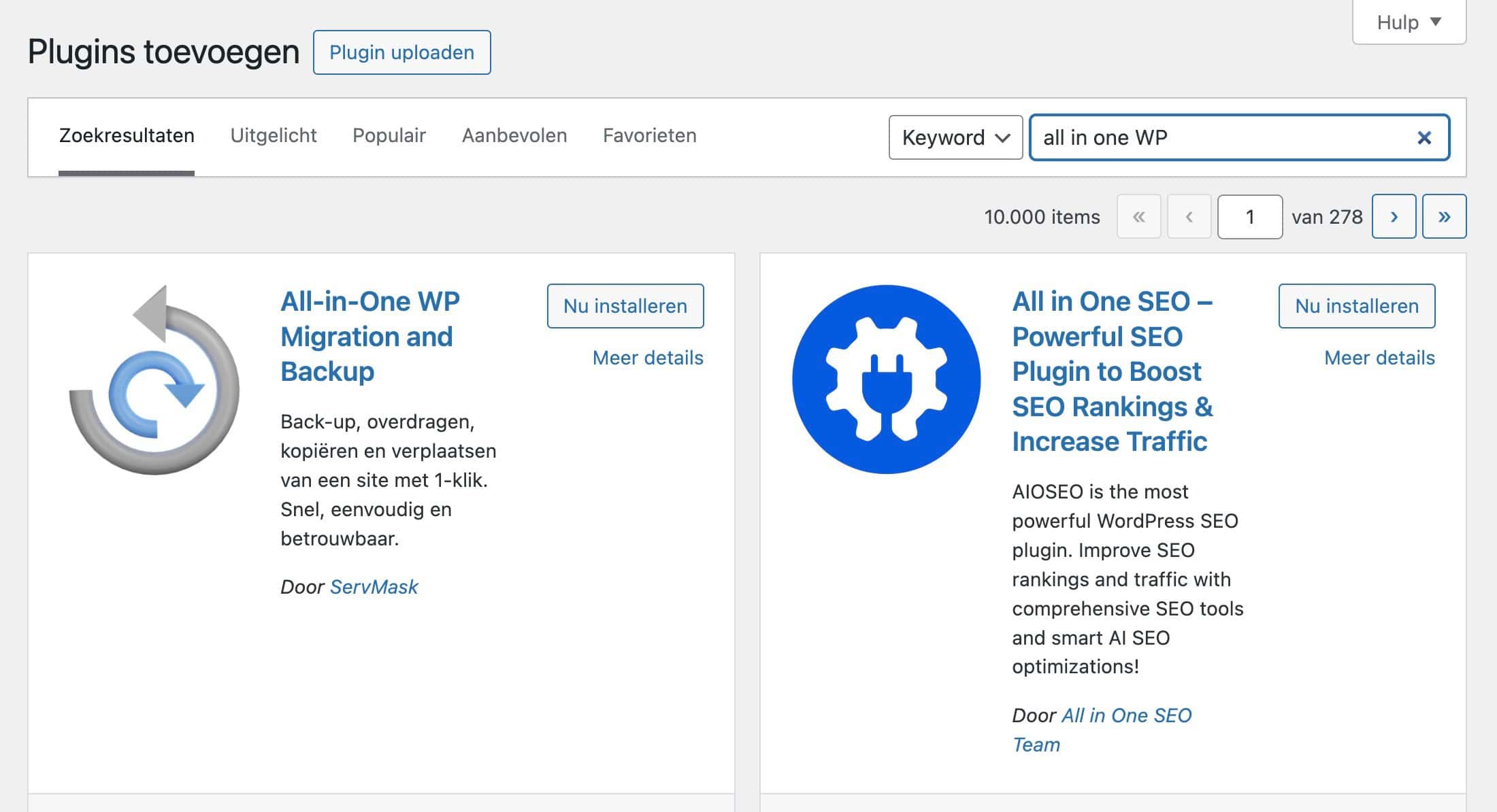Click the current page number field
The height and width of the screenshot is (812, 1497).
point(1249,216)
